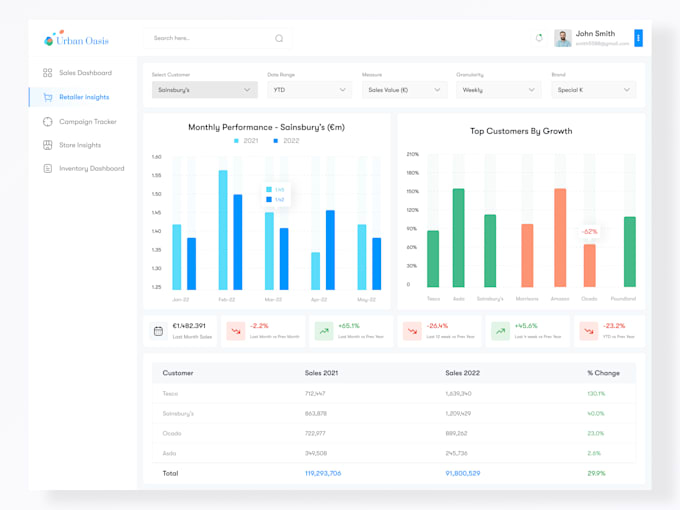Screen dimensions: 680x510
Task: Click the Sales Dashboard grid icon
Action: 48,73
